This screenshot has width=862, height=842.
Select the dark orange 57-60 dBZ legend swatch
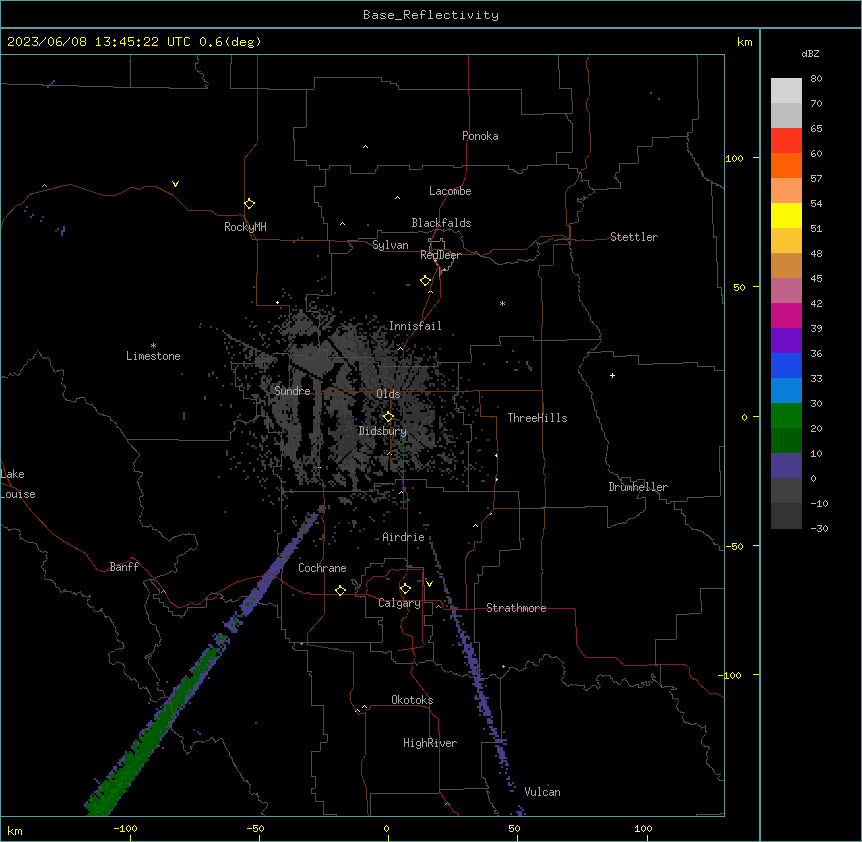tap(786, 165)
